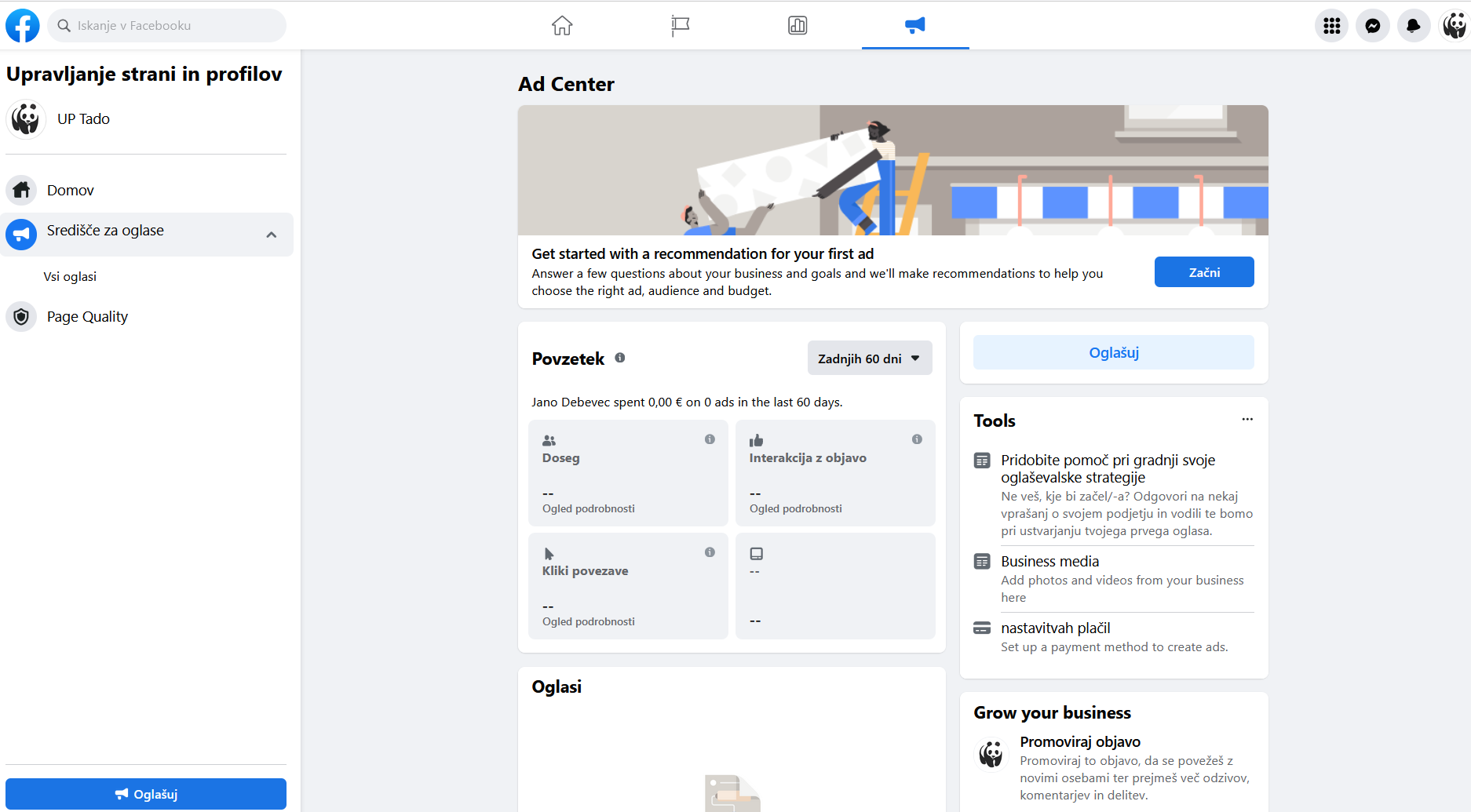This screenshot has width=1471, height=812.
Task: Open Ogled podrobnosti under Kliki povezave
Action: click(x=589, y=621)
